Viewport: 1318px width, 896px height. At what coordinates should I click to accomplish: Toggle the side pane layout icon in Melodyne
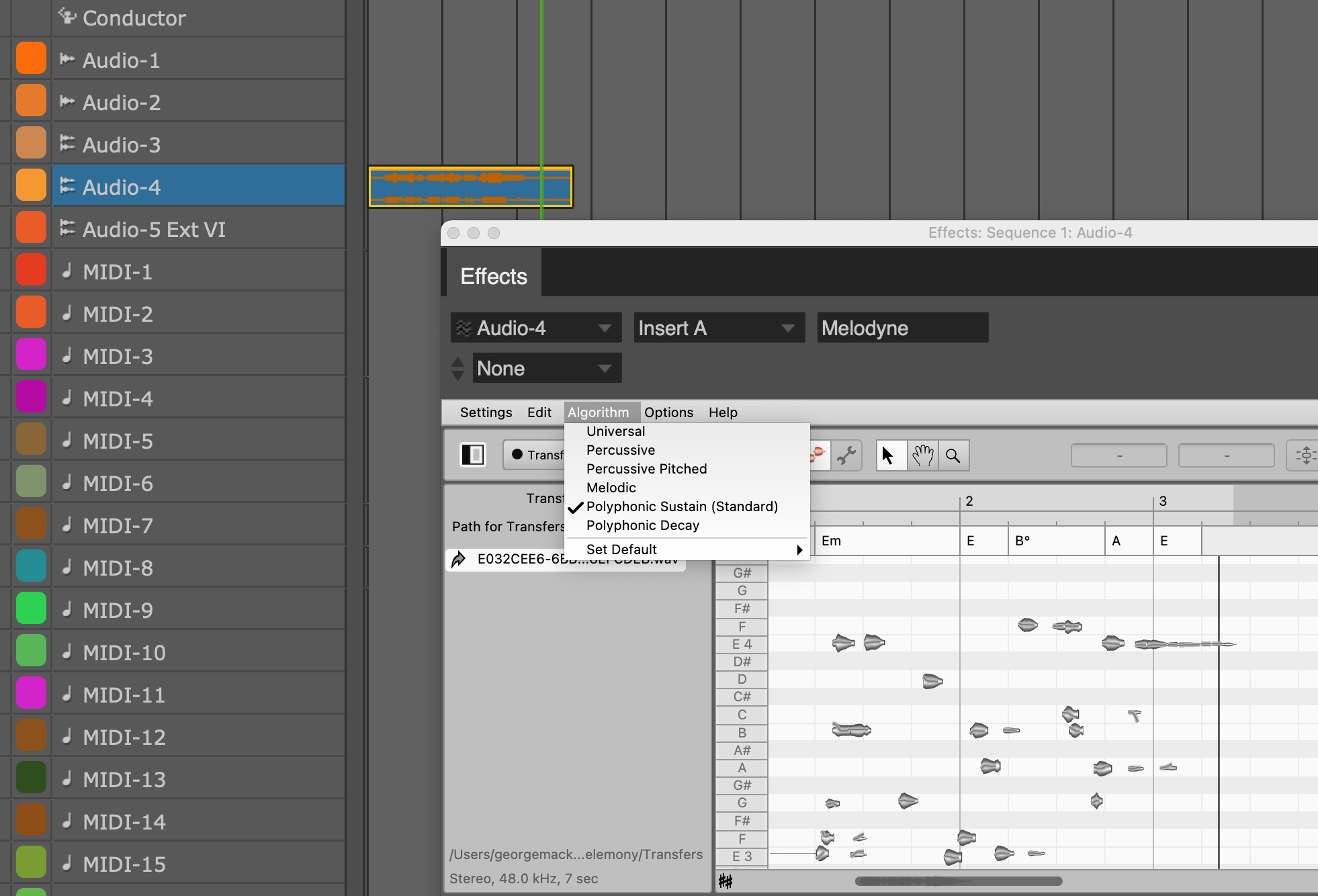click(x=473, y=455)
